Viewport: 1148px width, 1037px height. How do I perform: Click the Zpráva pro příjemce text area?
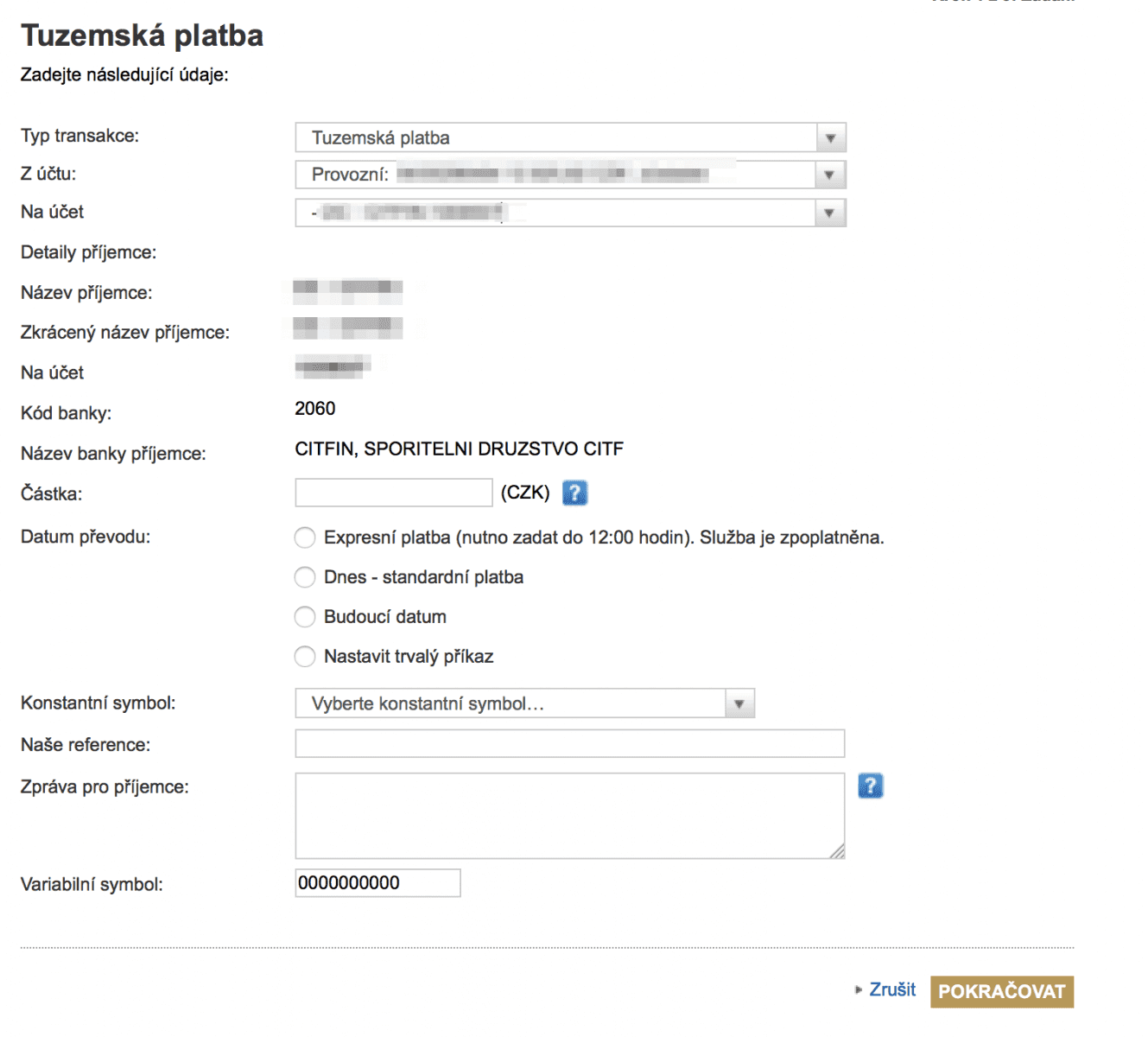[570, 816]
